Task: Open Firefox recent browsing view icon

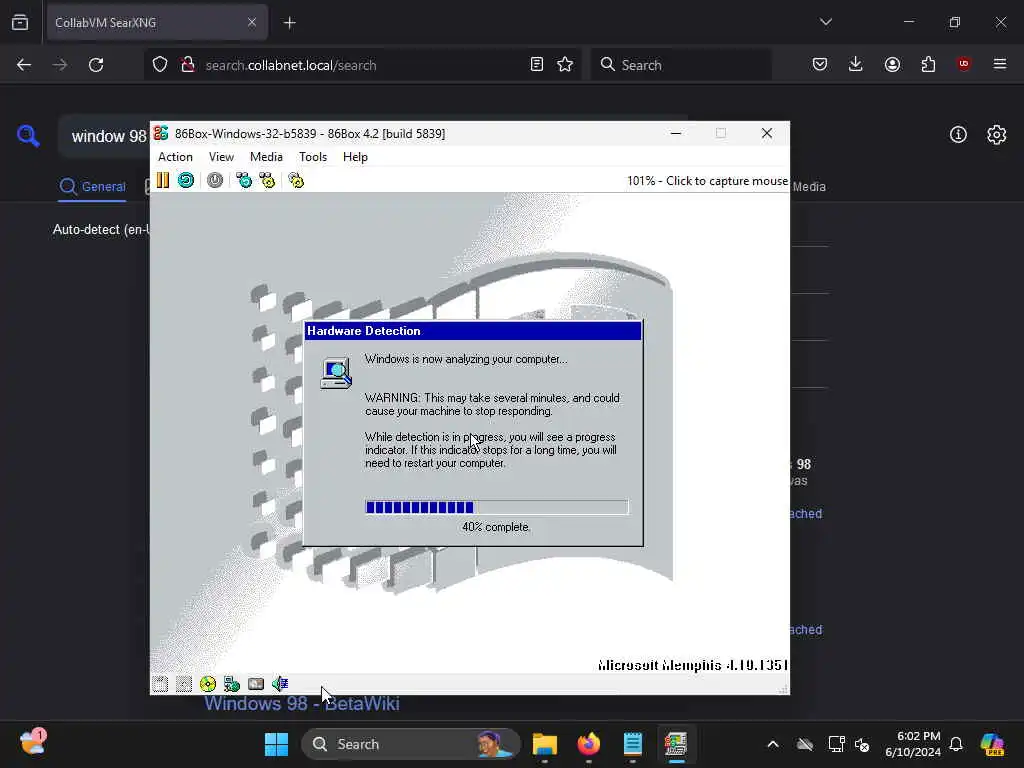Action: tap(20, 22)
